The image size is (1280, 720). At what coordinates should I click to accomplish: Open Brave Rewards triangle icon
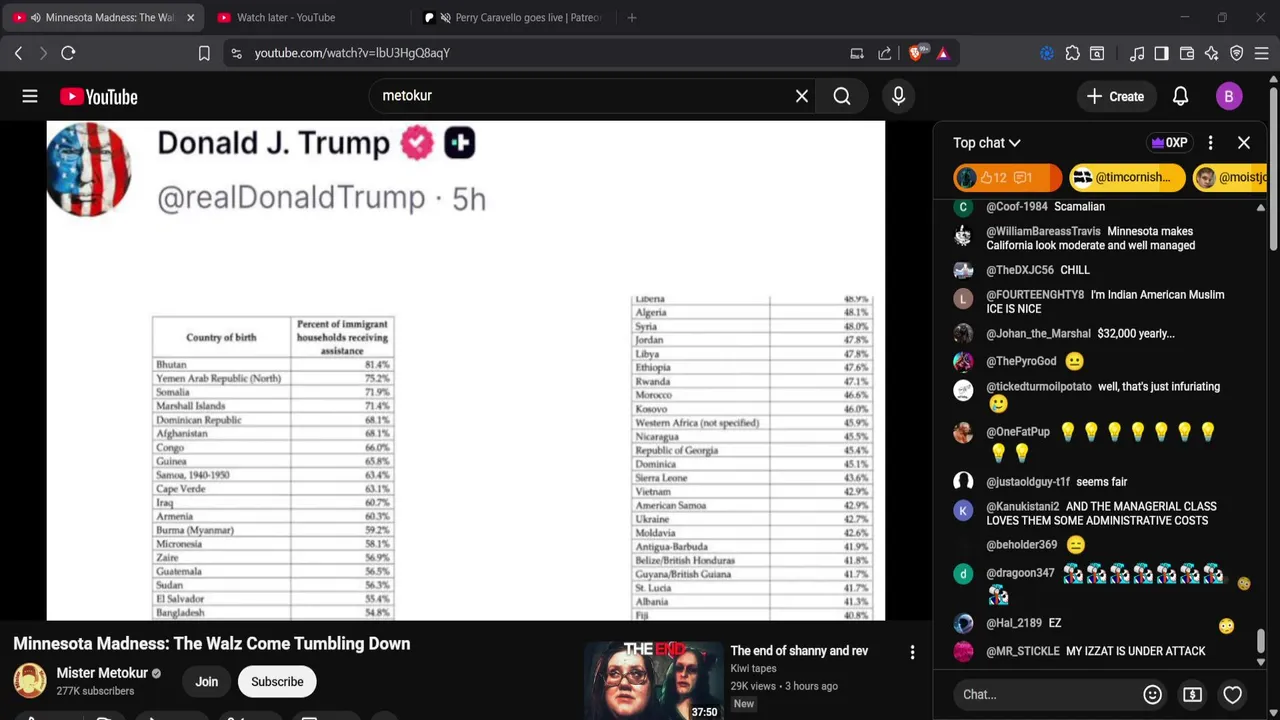point(943,53)
